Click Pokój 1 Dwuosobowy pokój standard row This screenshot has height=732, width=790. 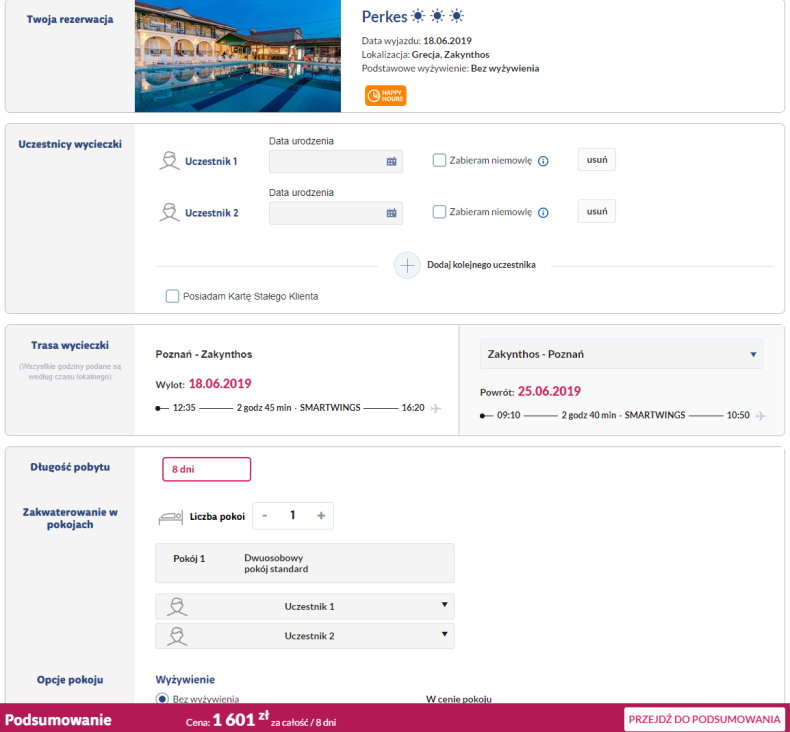point(305,563)
